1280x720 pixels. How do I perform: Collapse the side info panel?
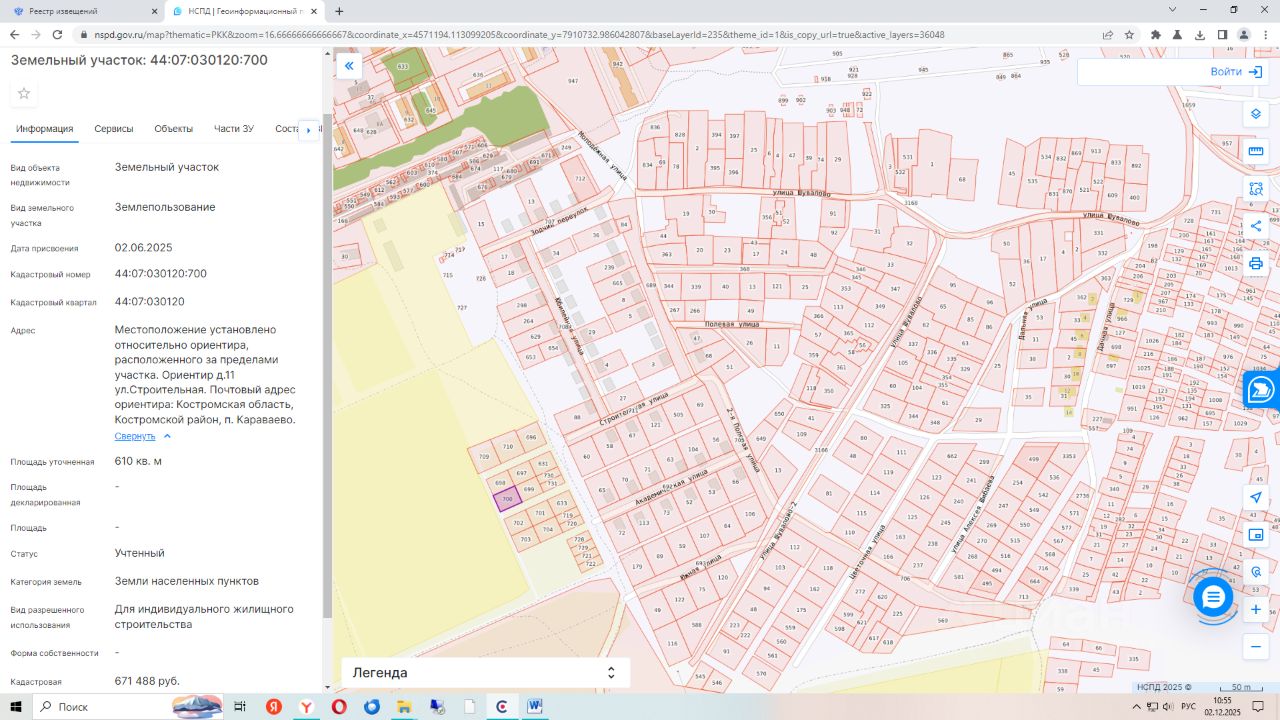tap(349, 66)
